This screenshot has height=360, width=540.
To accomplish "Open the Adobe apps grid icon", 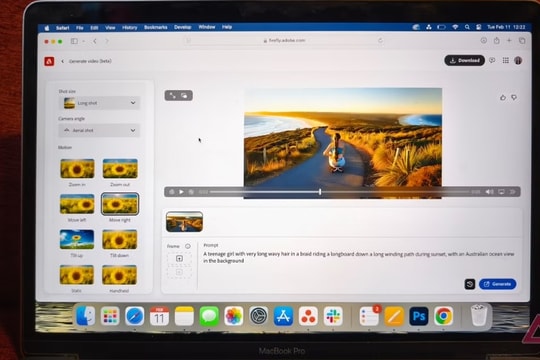I will click(505, 61).
